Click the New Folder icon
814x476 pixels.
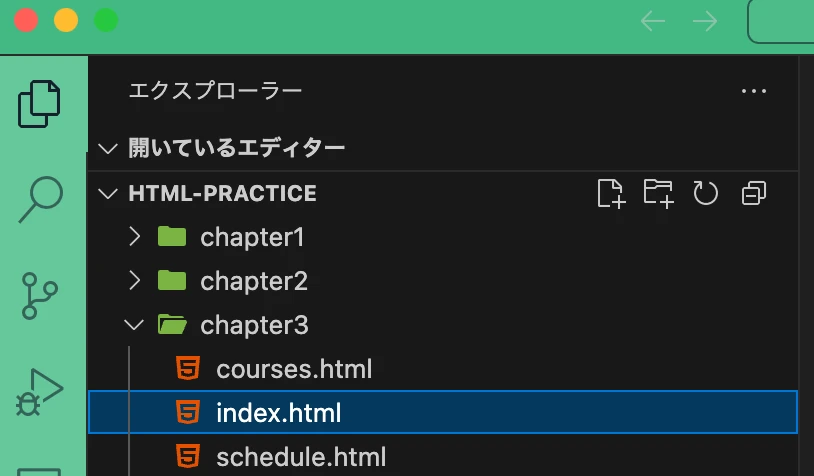658,193
